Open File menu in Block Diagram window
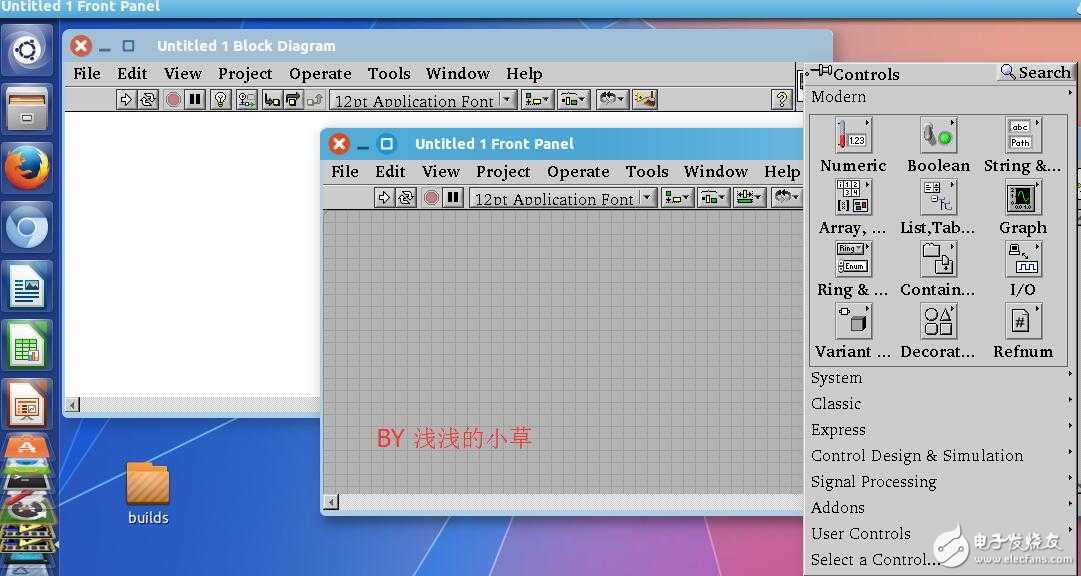The height and width of the screenshot is (576, 1081). 87,73
